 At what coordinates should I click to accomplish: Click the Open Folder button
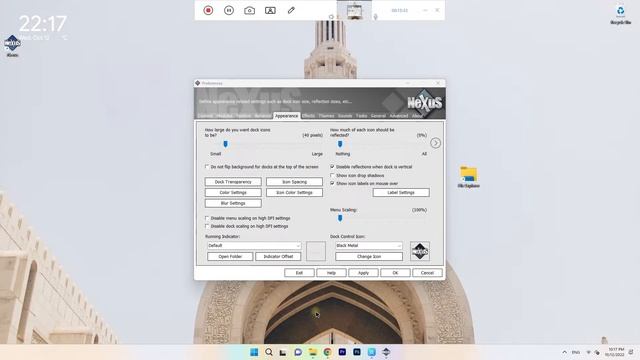pos(230,256)
